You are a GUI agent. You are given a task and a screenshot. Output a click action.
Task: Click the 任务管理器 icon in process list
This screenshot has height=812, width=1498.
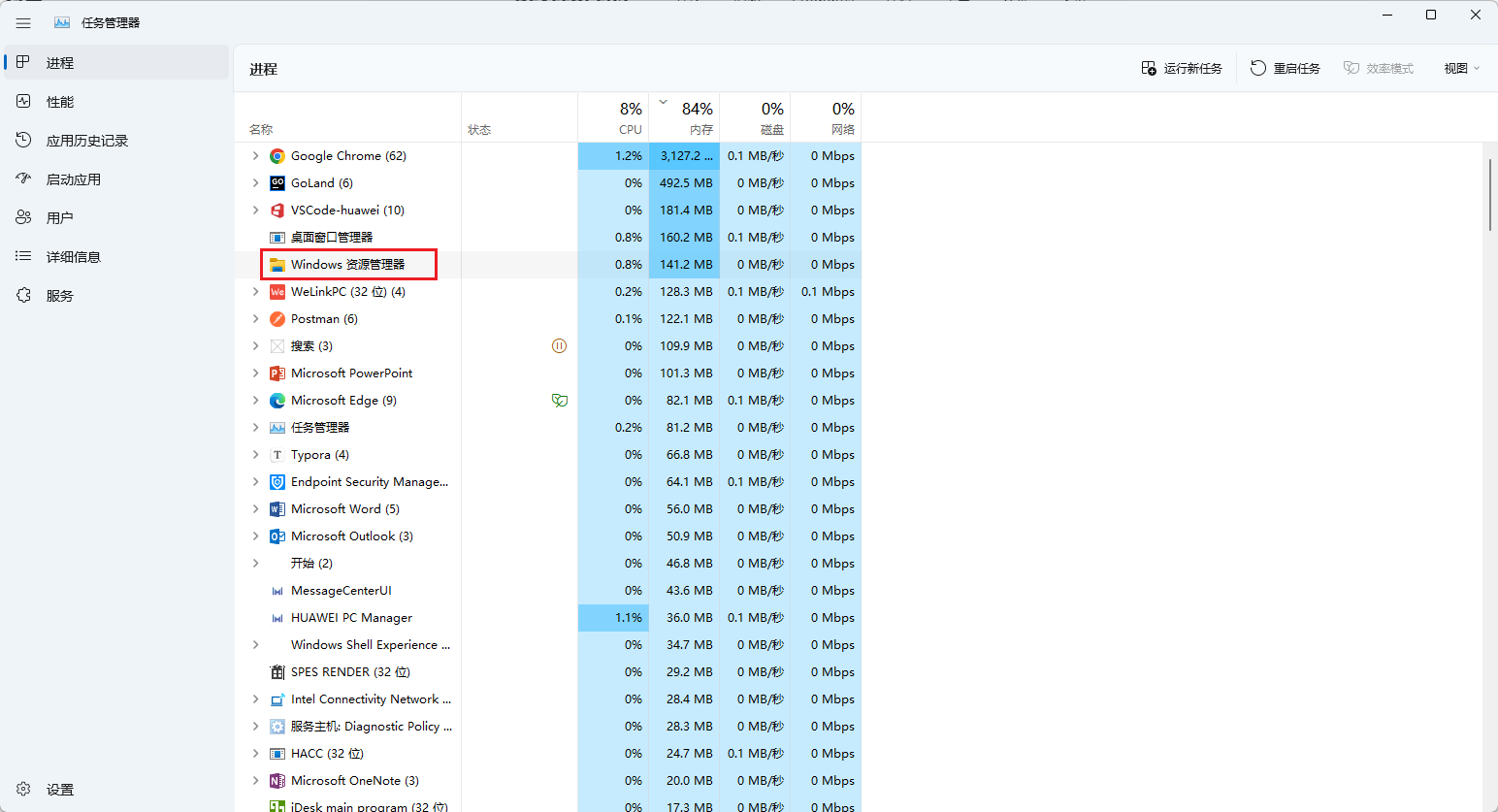point(277,428)
